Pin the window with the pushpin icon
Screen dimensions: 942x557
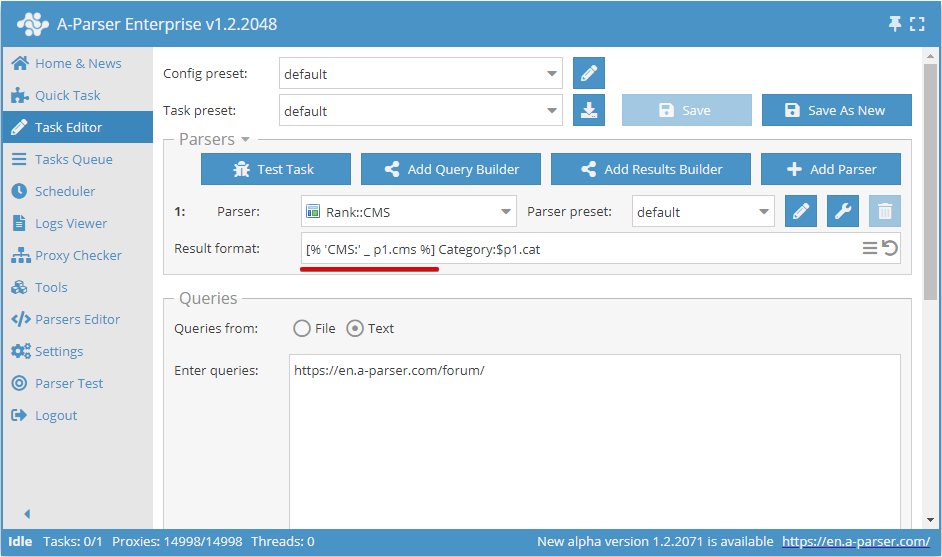click(x=894, y=23)
